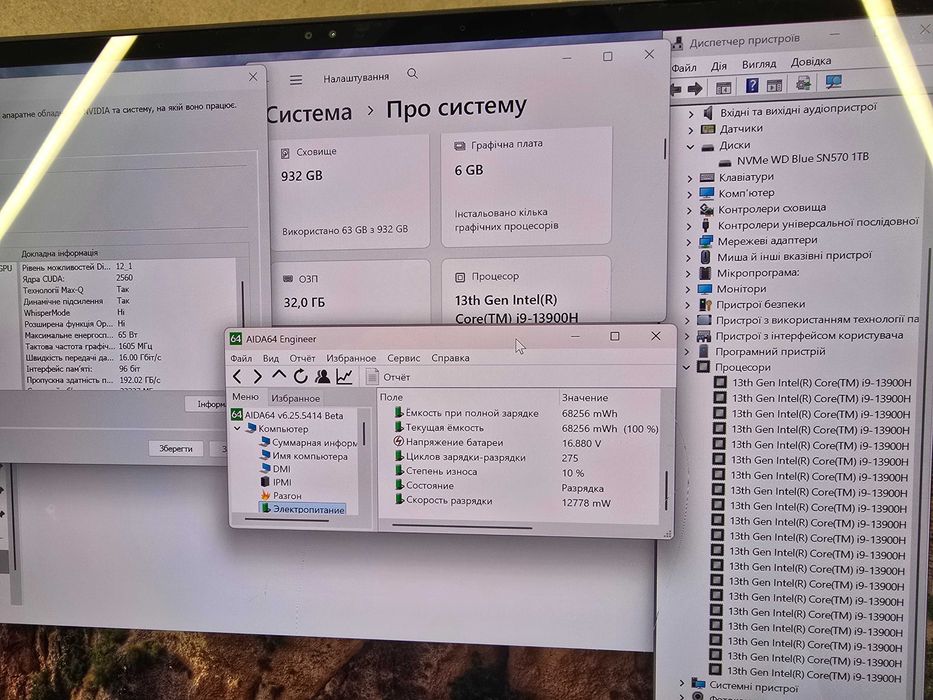Open Device Manager Вигляд menu
Viewport: 933px width, 700px height.
[759, 64]
